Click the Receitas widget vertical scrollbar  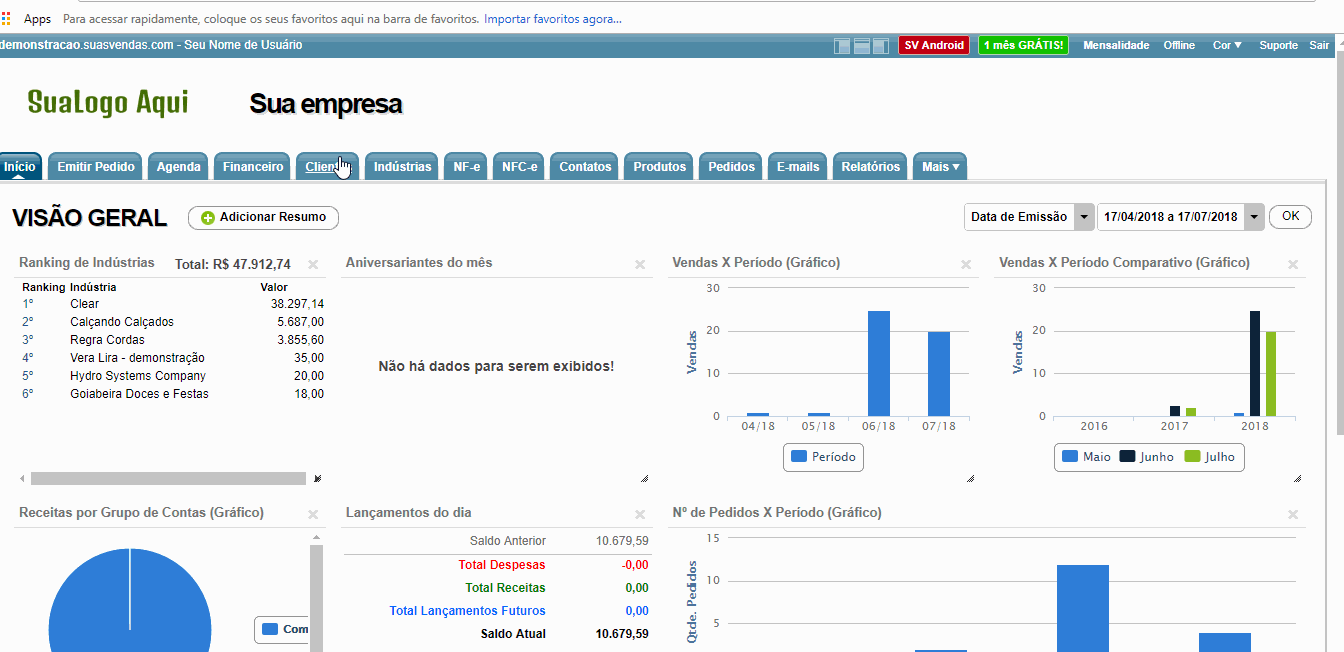pyautogui.click(x=317, y=597)
